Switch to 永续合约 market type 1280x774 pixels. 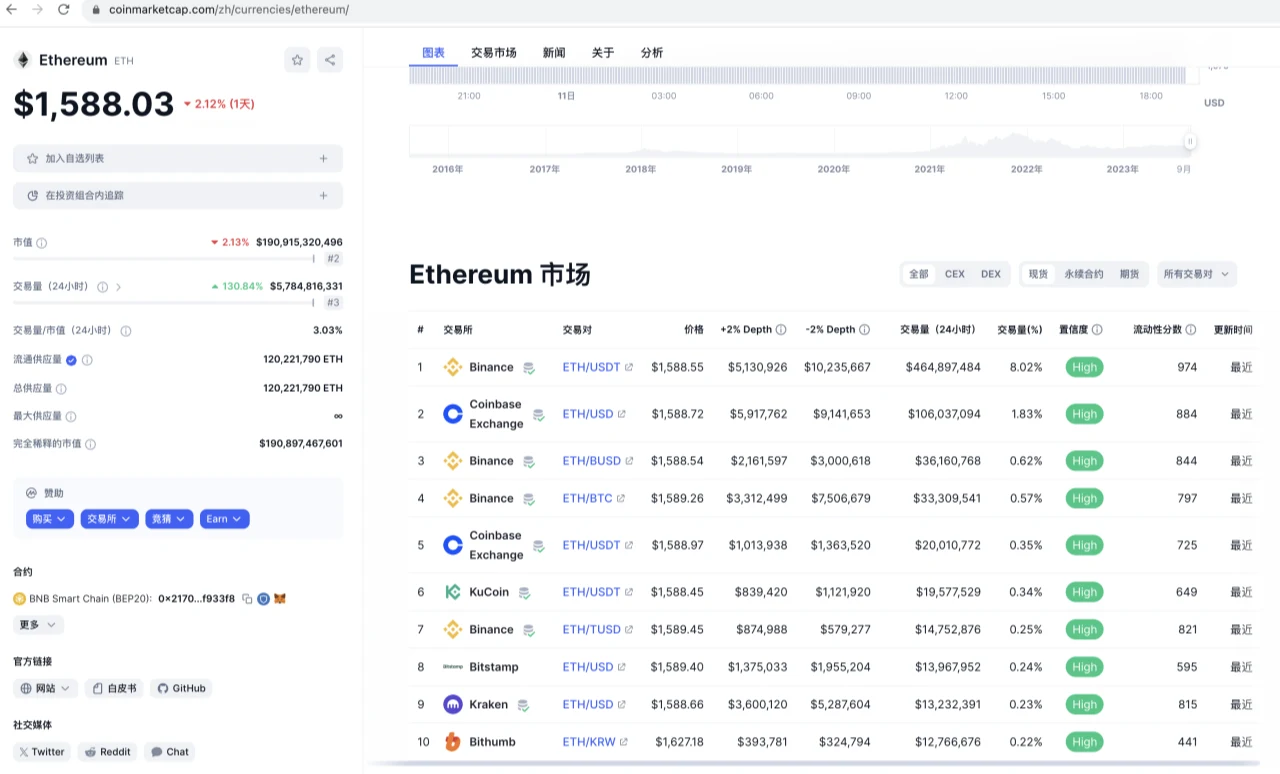tap(1084, 274)
